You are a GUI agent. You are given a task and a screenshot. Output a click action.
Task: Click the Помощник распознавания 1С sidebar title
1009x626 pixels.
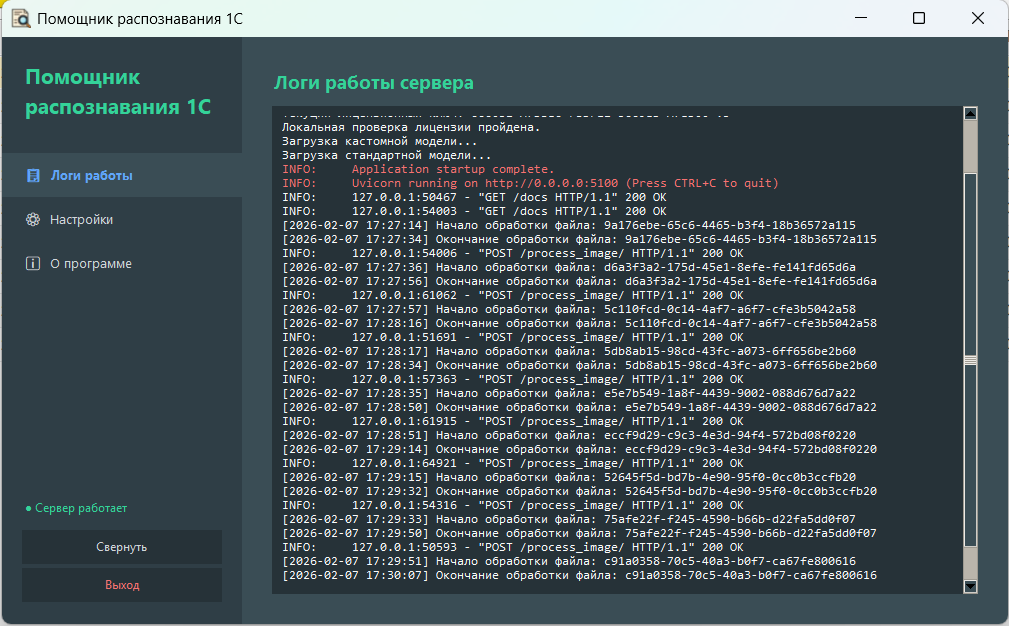(x=118, y=92)
